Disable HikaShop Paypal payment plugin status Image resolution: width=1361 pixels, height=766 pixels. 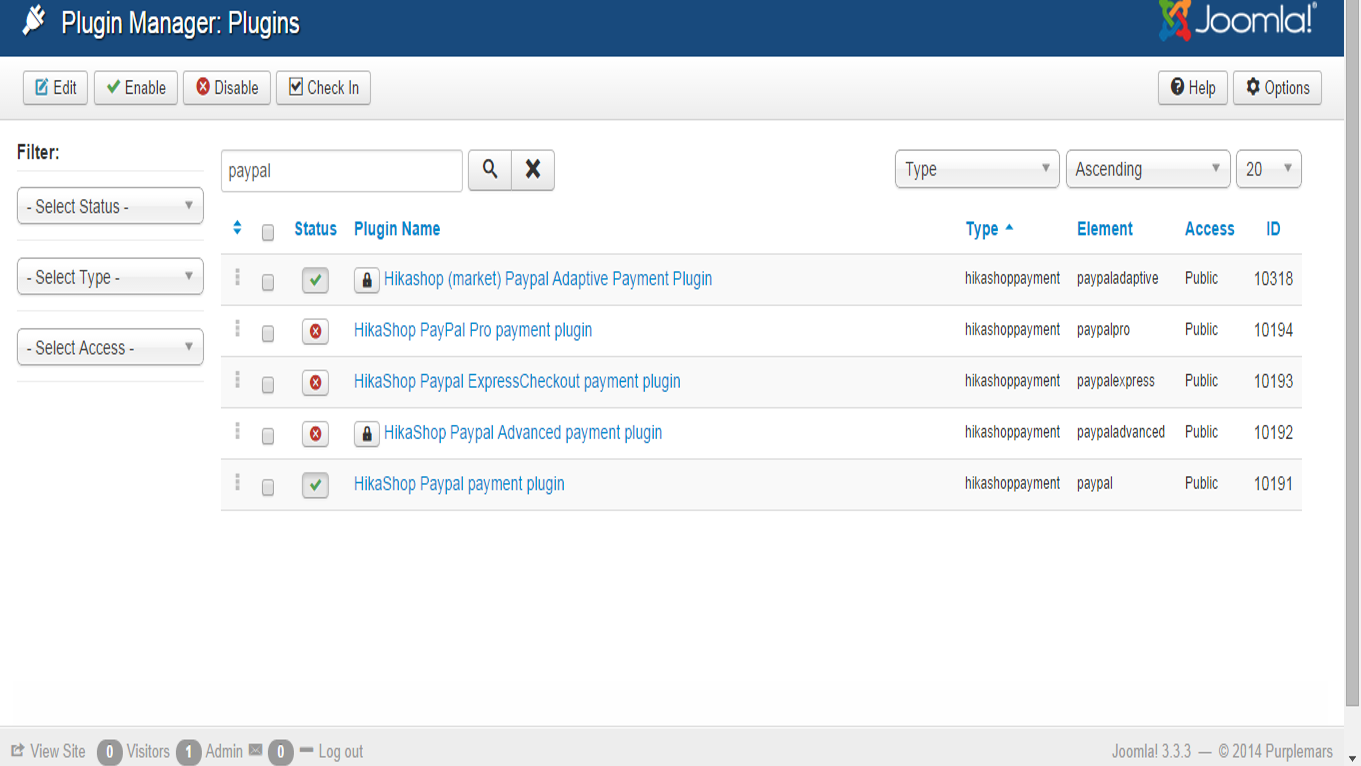315,486
